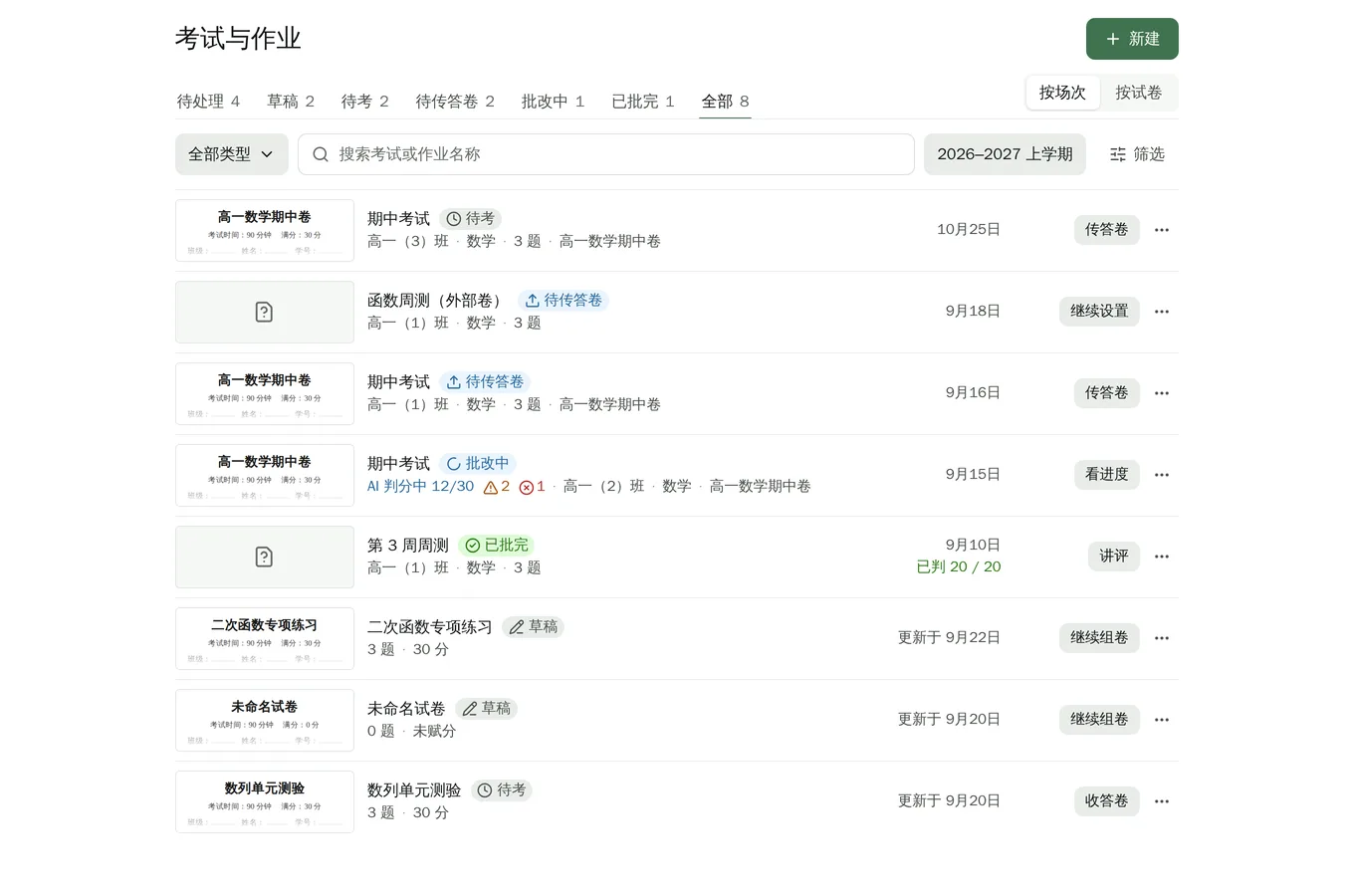Click 收答卷 for 数列单元测验
The width and height of the screenshot is (1353, 896).
[1106, 801]
